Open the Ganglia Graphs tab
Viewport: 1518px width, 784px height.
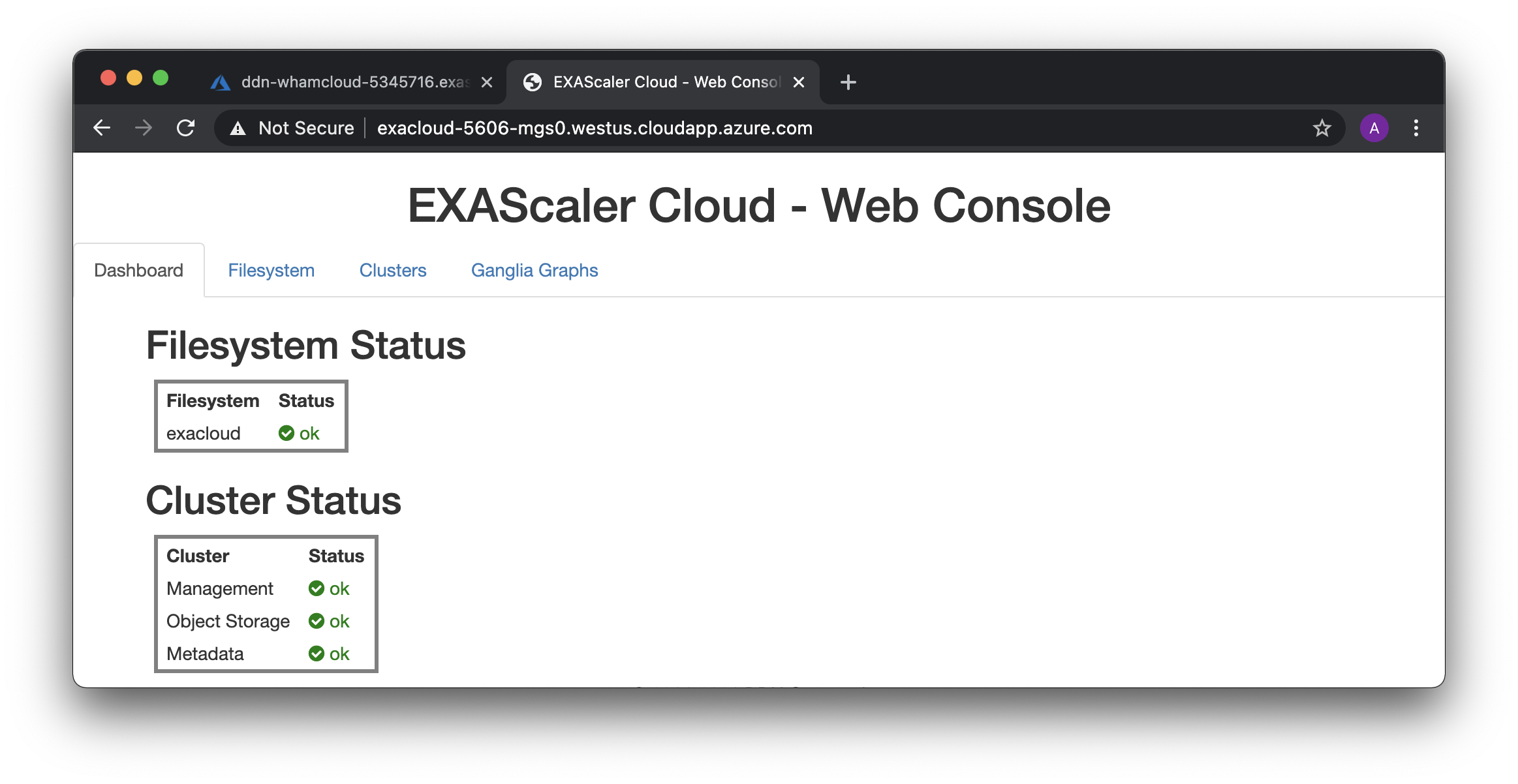pyautogui.click(x=534, y=270)
